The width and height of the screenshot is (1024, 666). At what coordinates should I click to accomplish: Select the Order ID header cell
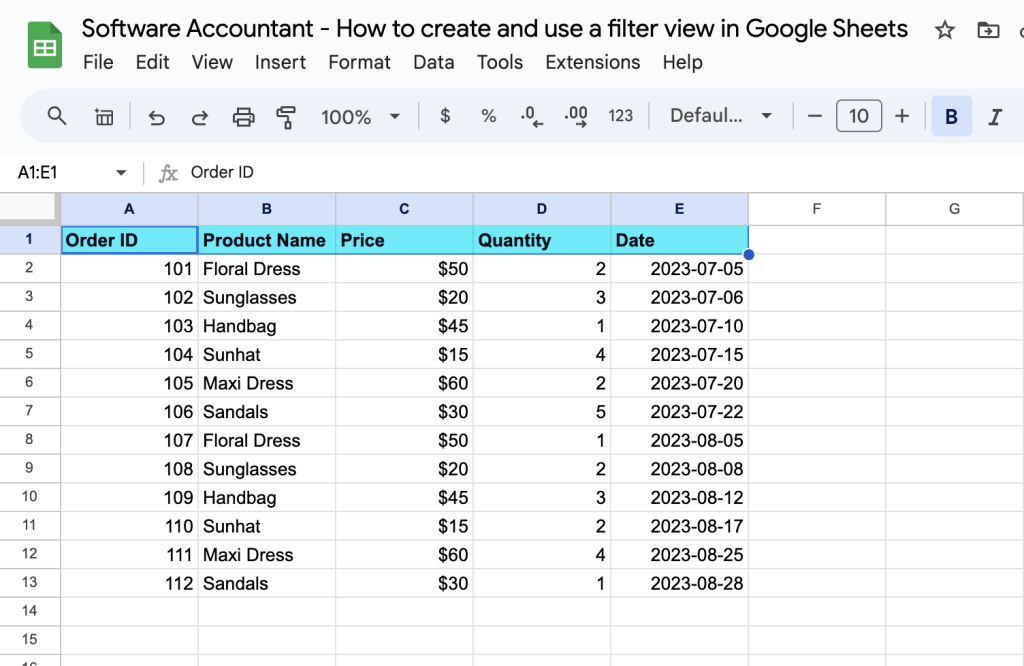129,240
